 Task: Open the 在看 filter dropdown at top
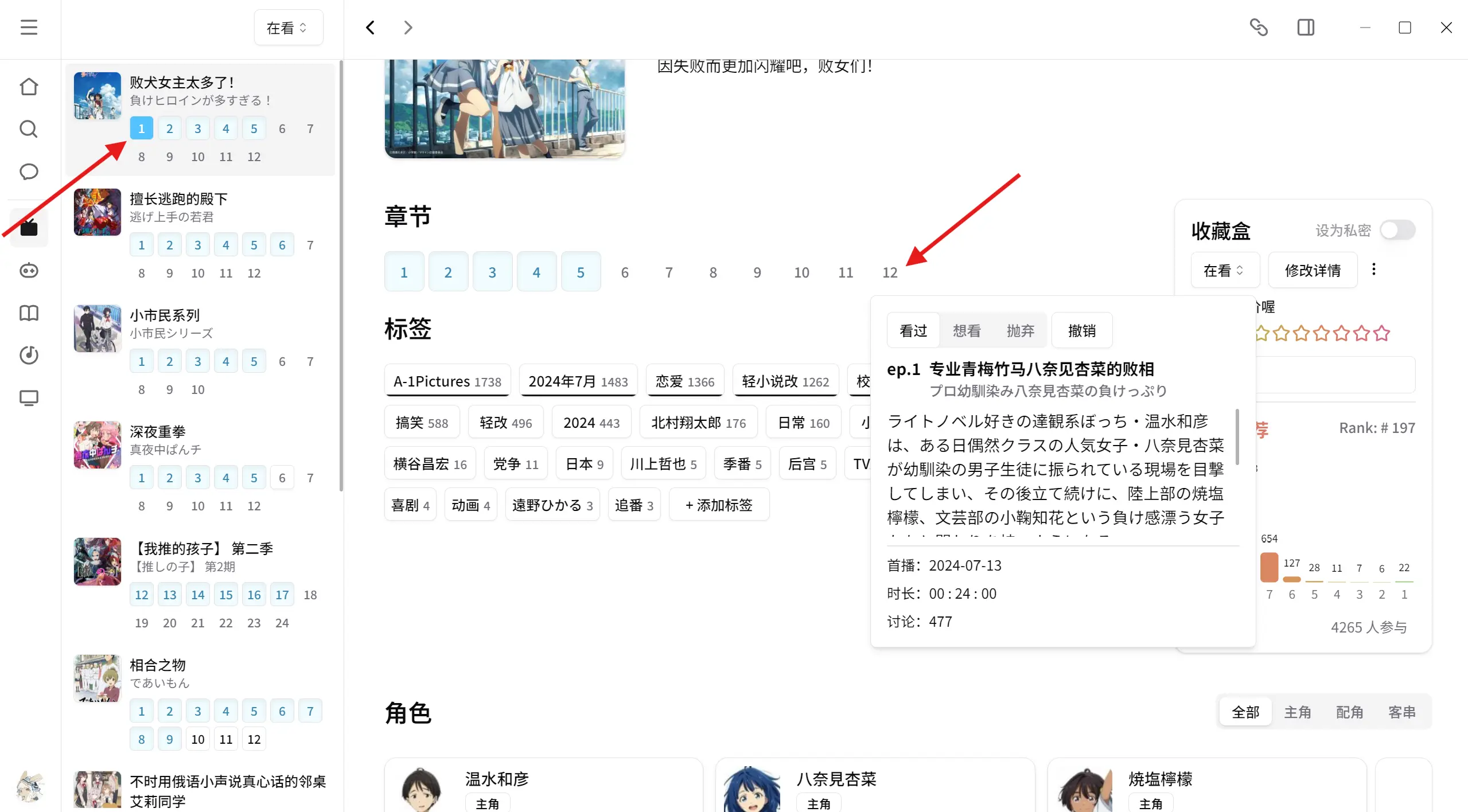(288, 28)
